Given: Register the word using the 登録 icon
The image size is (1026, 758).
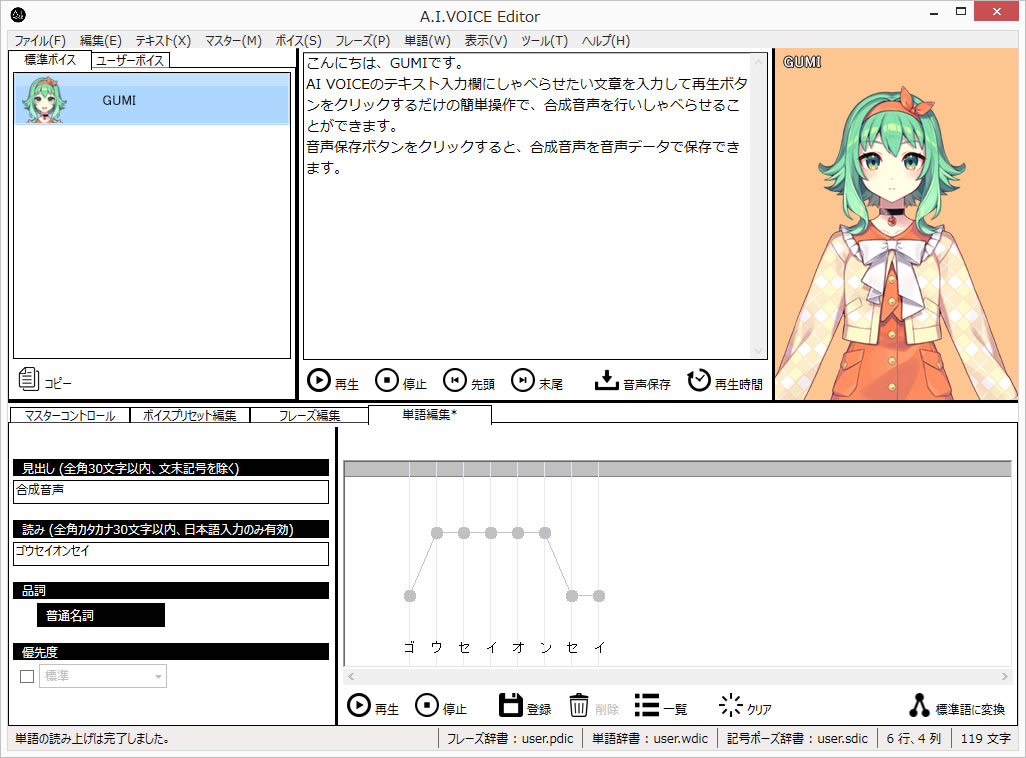Looking at the screenshot, I should pos(511,706).
